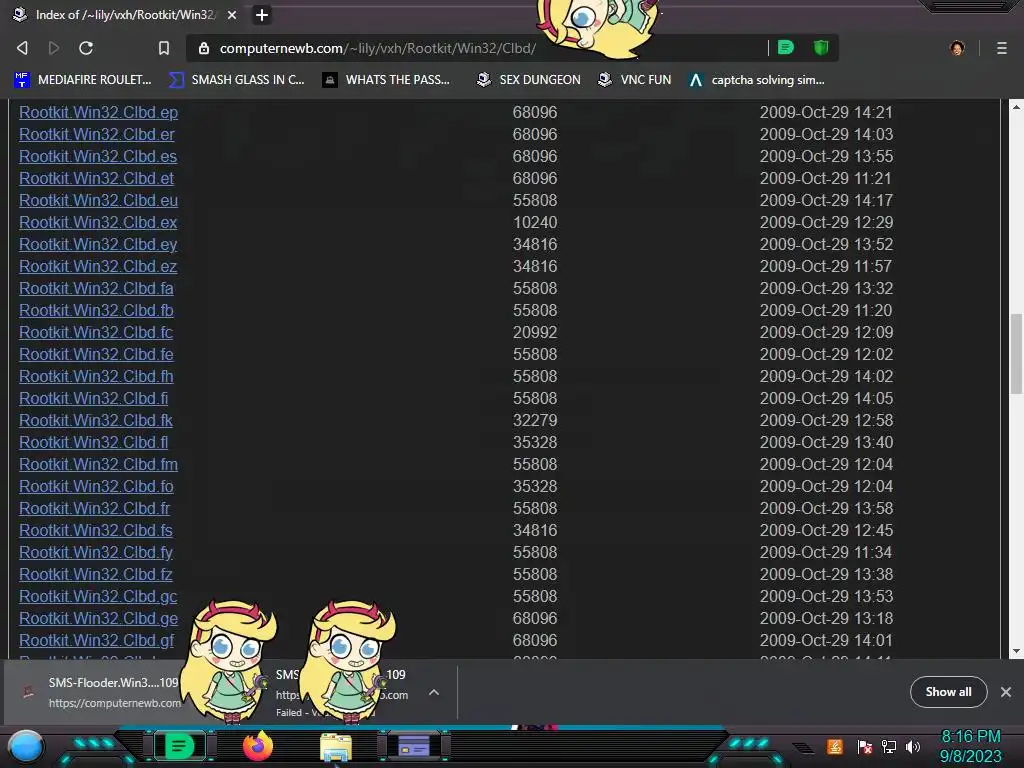Click the size value 32279
This screenshot has height=768, width=1024.
point(535,421)
